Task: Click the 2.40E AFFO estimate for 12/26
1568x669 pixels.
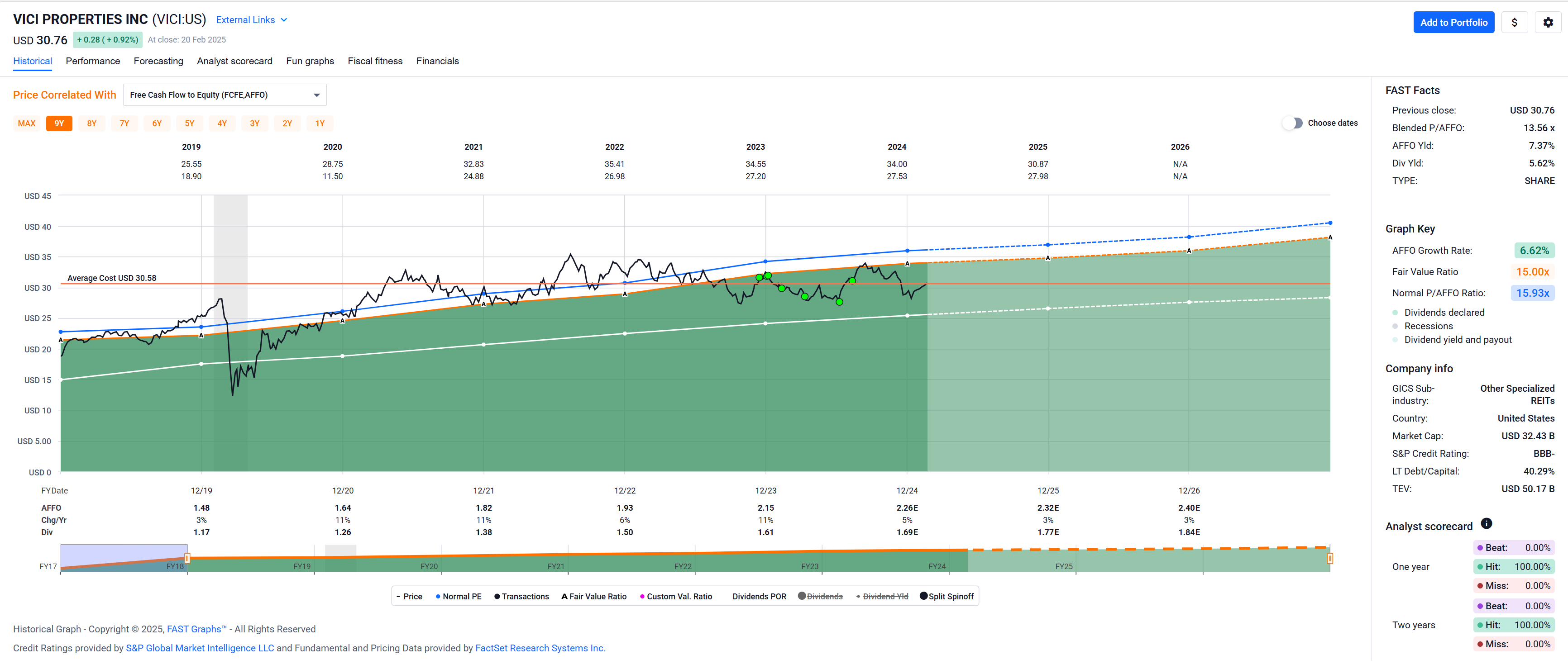Action: [x=1189, y=508]
